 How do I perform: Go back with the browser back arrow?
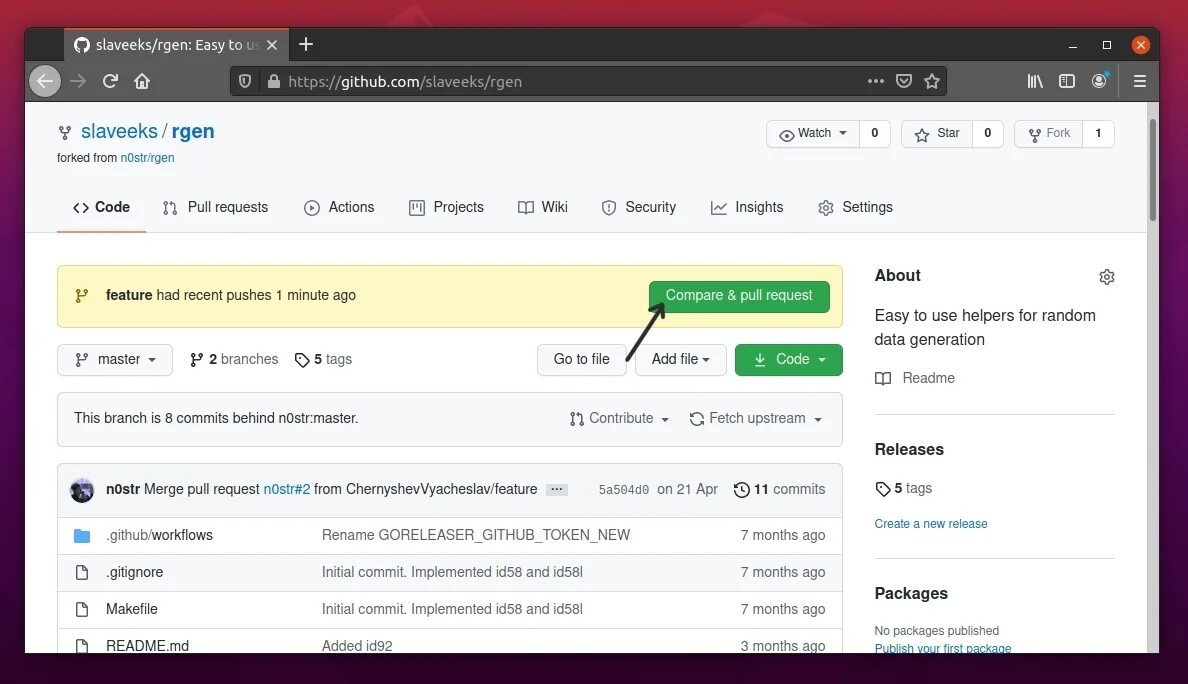click(x=45, y=81)
